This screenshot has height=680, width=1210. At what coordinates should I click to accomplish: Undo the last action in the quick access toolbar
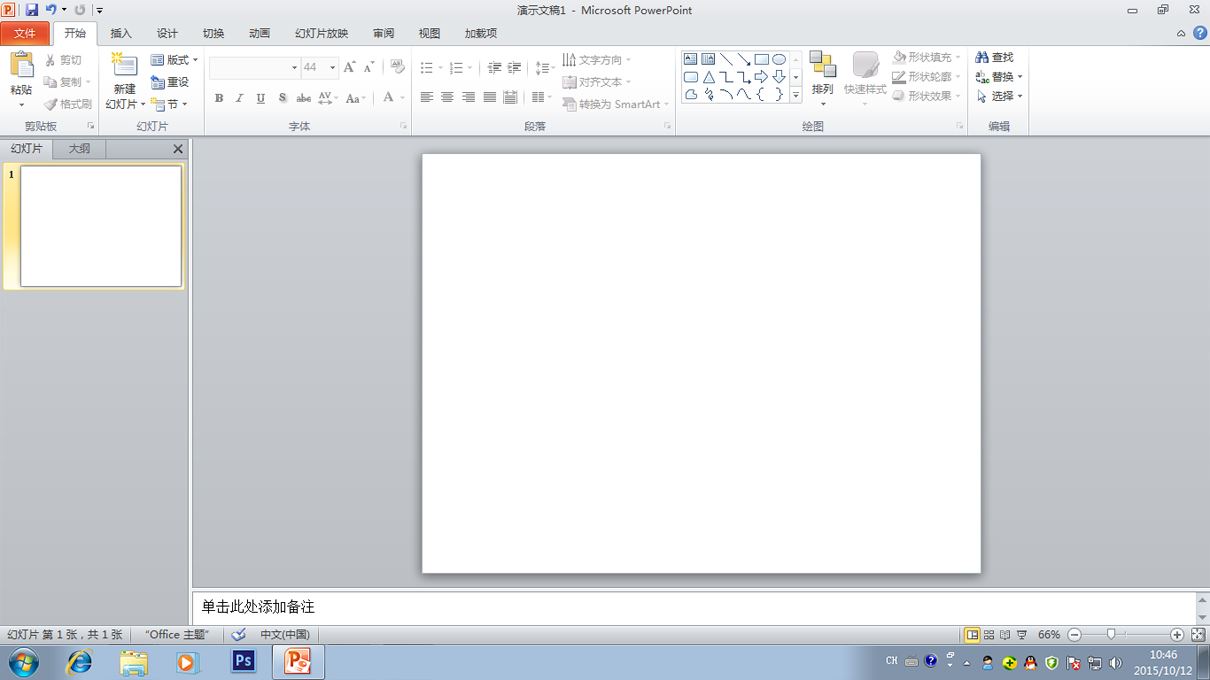pyautogui.click(x=51, y=10)
